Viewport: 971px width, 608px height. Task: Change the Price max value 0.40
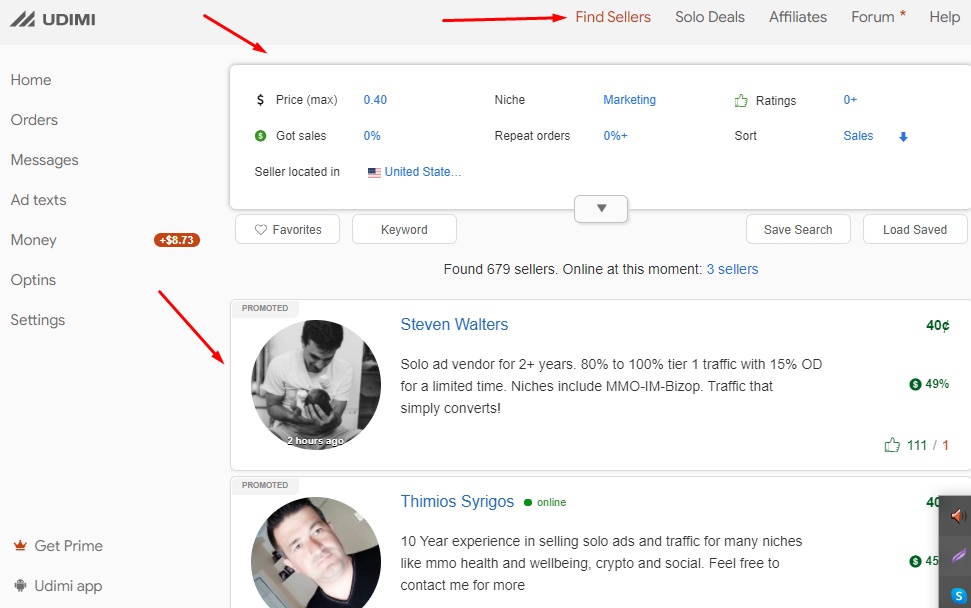375,100
